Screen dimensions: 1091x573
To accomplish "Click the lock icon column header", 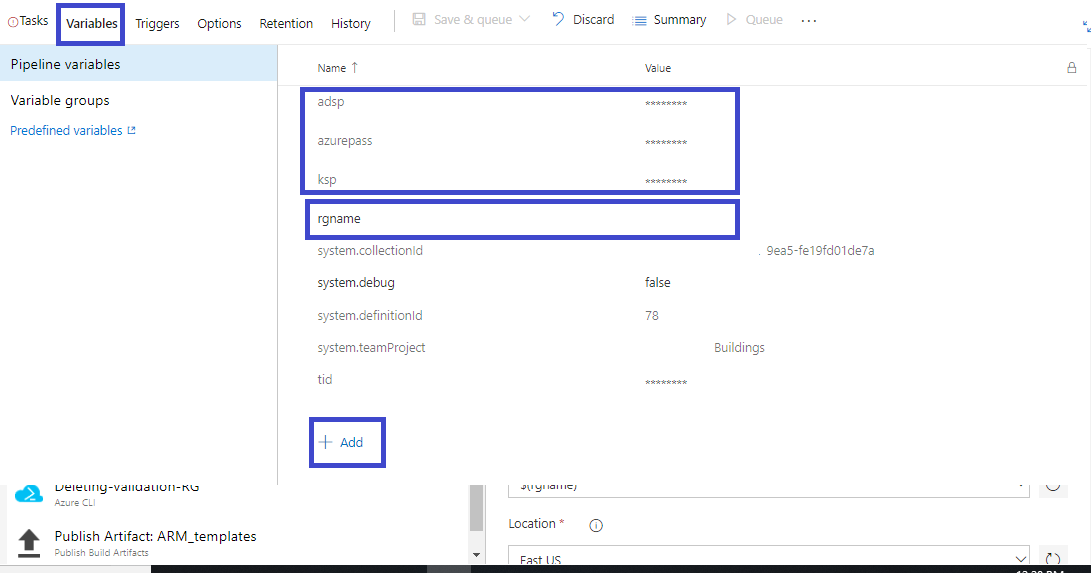I will (1072, 67).
